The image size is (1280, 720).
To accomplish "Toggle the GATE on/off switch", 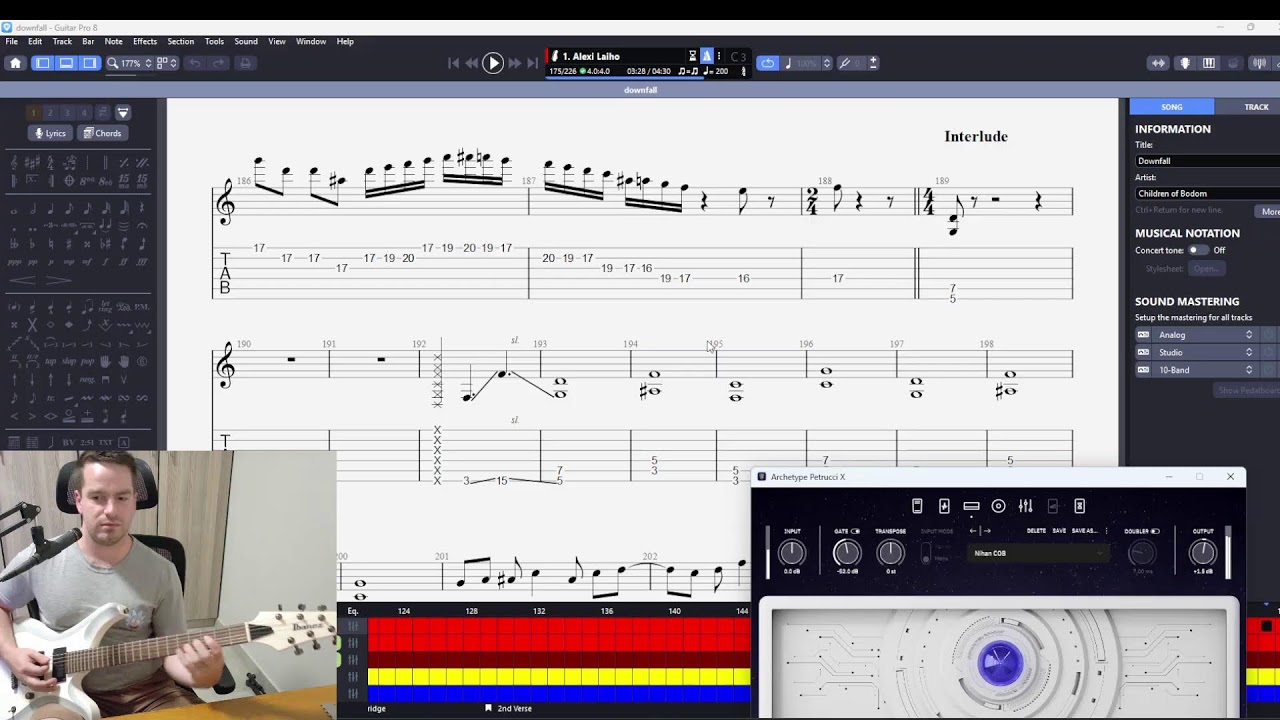I will click(855, 532).
